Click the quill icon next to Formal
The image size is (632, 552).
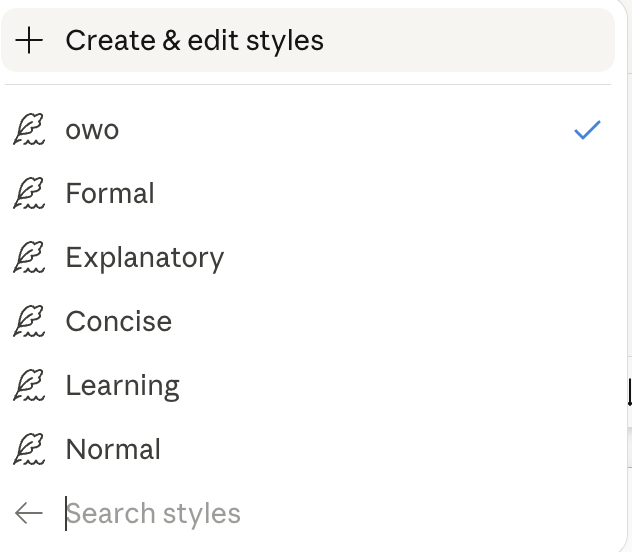coord(30,194)
